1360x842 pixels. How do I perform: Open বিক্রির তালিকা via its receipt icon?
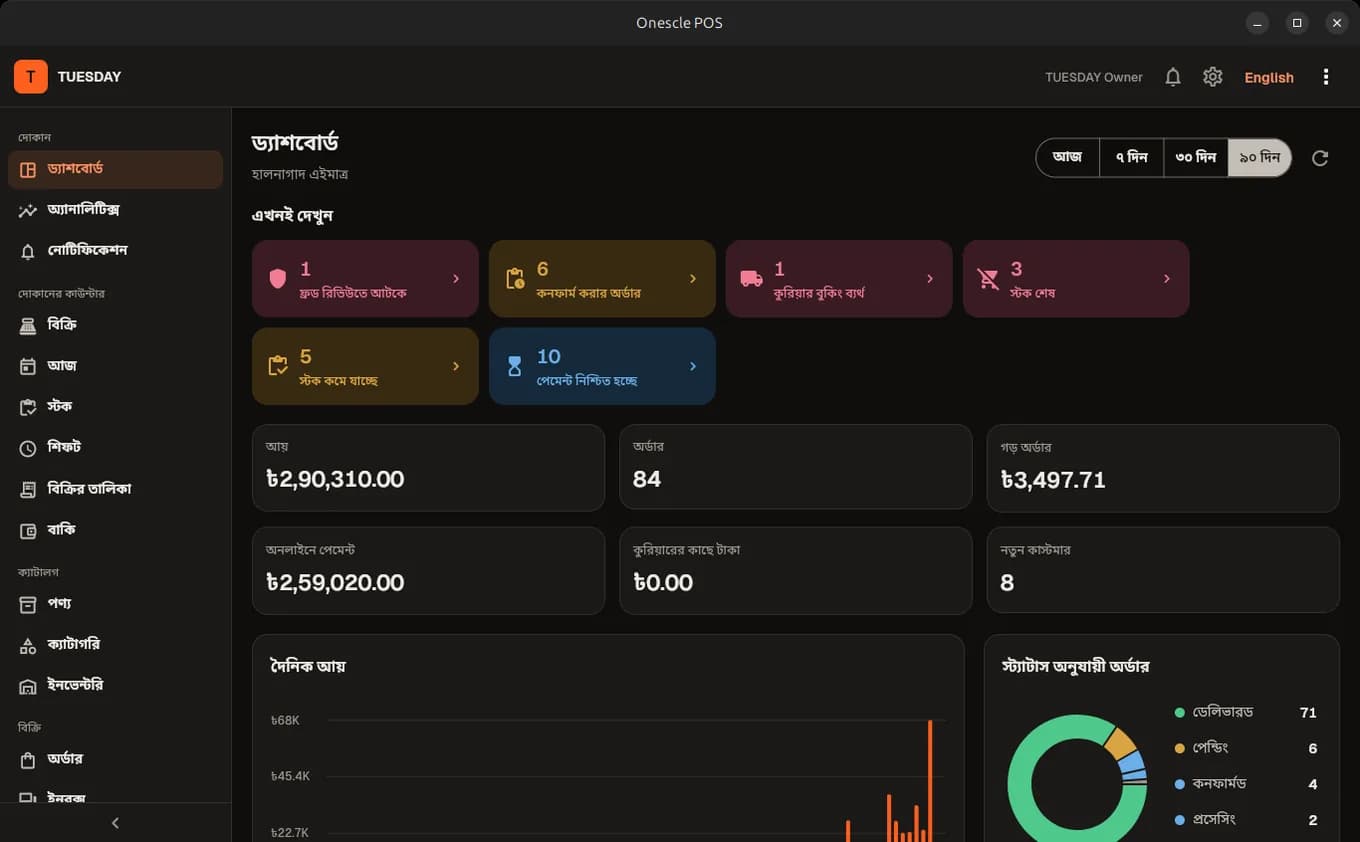28,489
